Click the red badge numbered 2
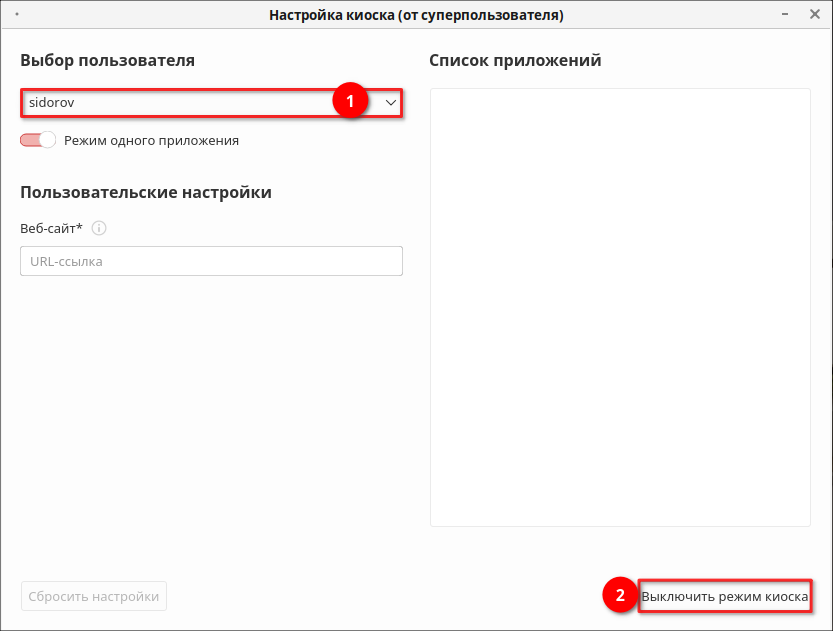 [620, 596]
